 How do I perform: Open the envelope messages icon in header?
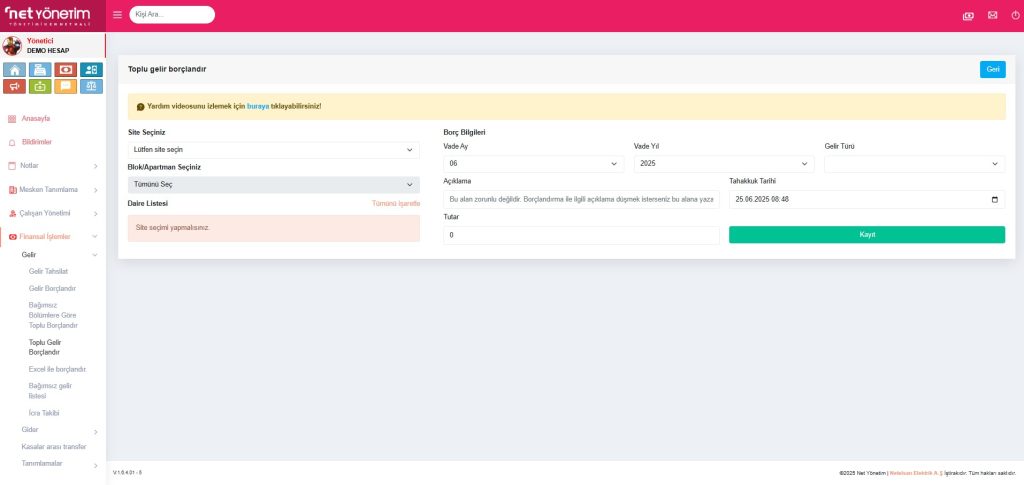point(992,15)
